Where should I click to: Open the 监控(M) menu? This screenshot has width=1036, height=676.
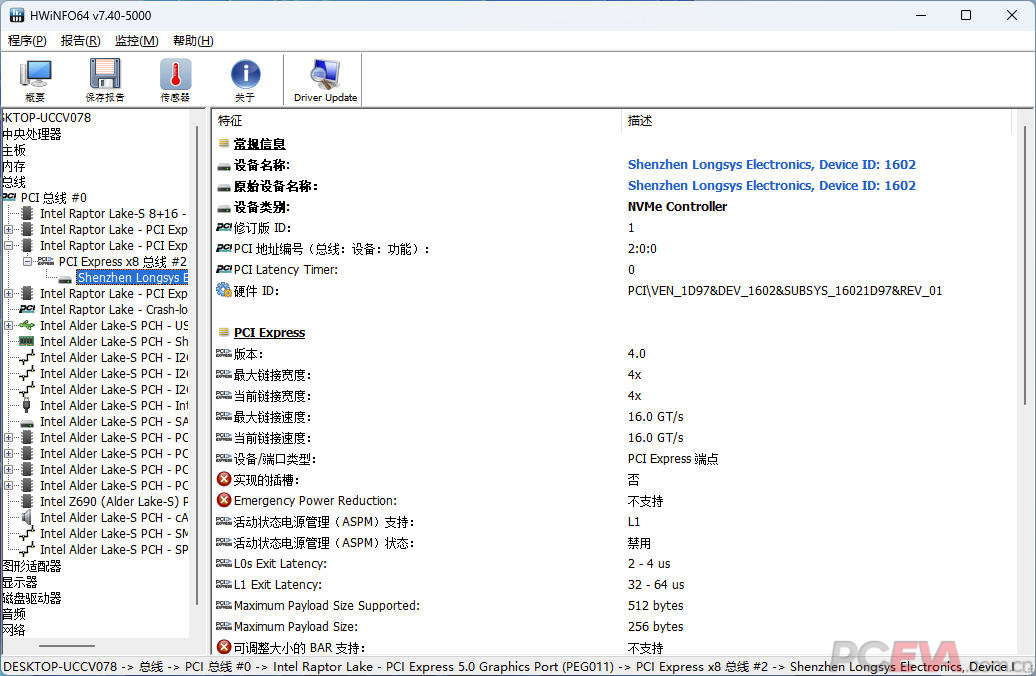click(137, 41)
